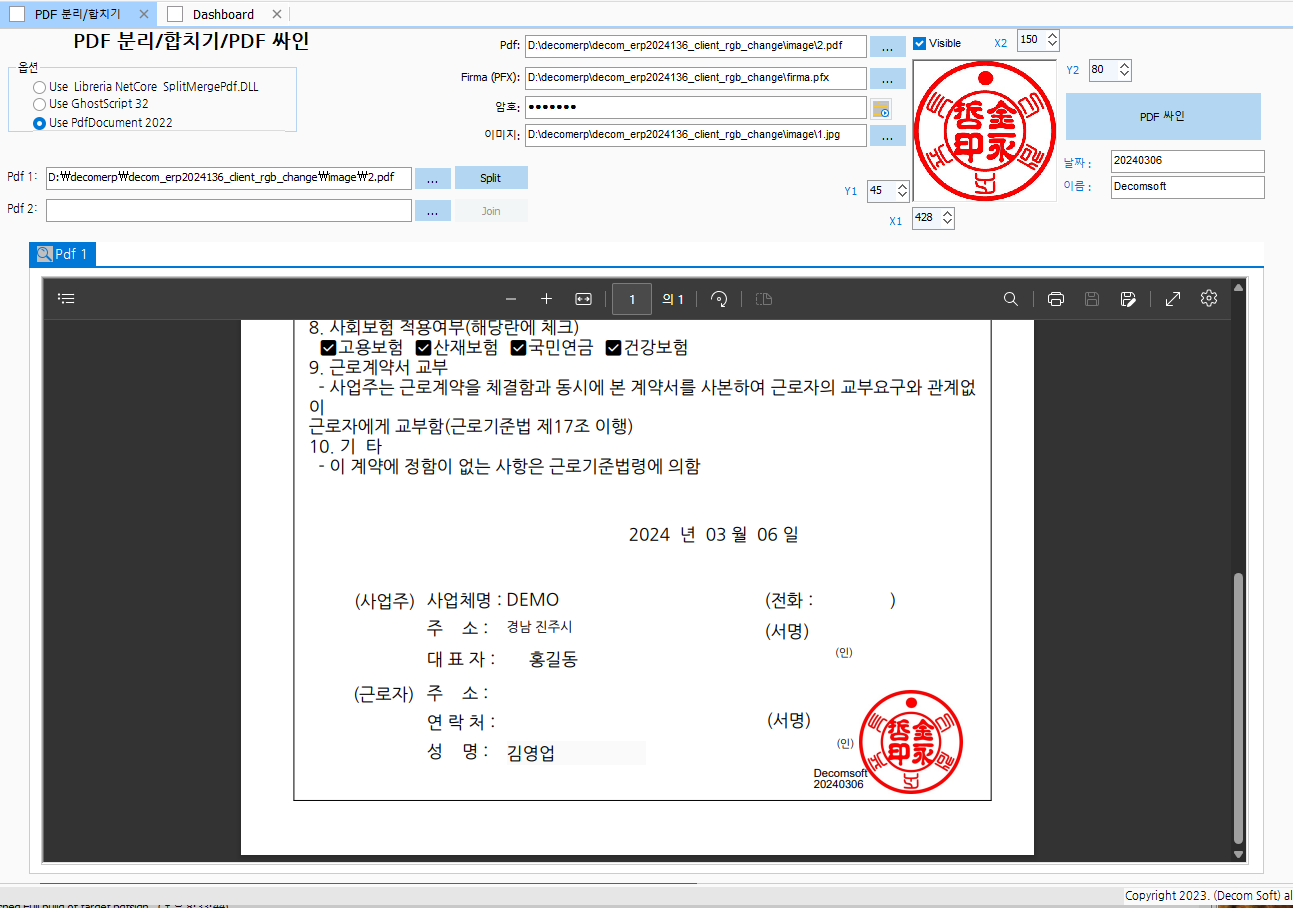Select Use GhostScript 32 option
Viewport: 1293px width, 908px height.
[91, 104]
